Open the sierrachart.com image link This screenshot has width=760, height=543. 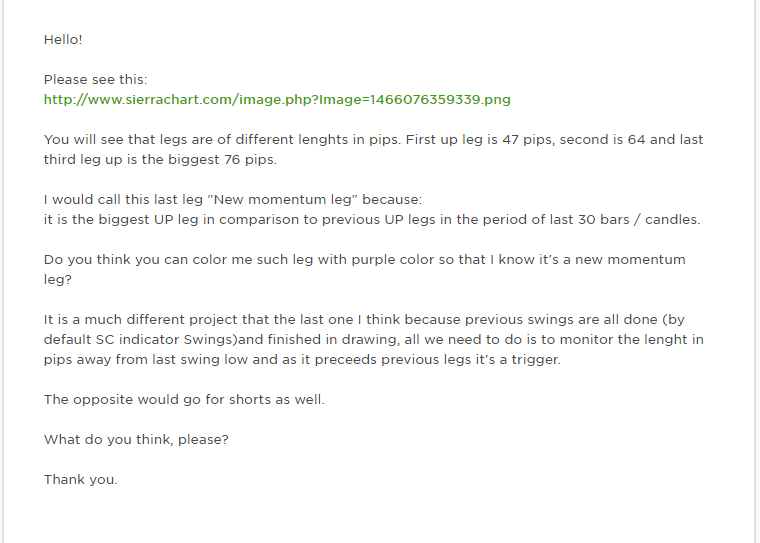pos(277,99)
